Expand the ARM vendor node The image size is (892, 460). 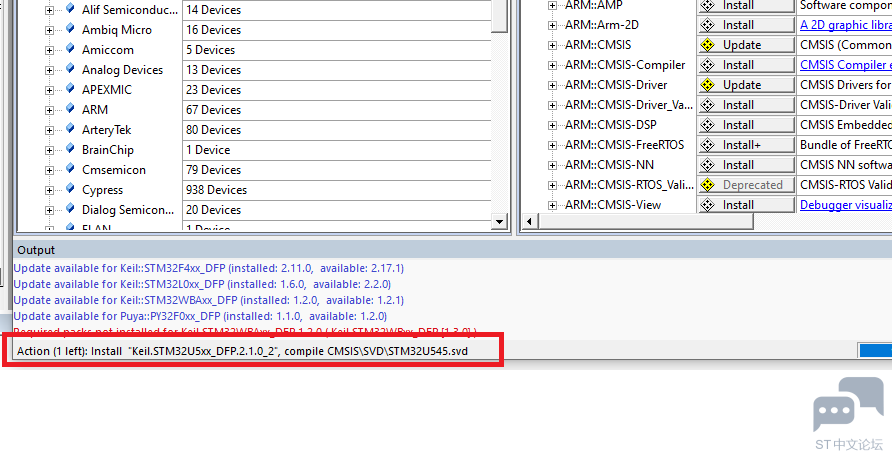pos(49,110)
